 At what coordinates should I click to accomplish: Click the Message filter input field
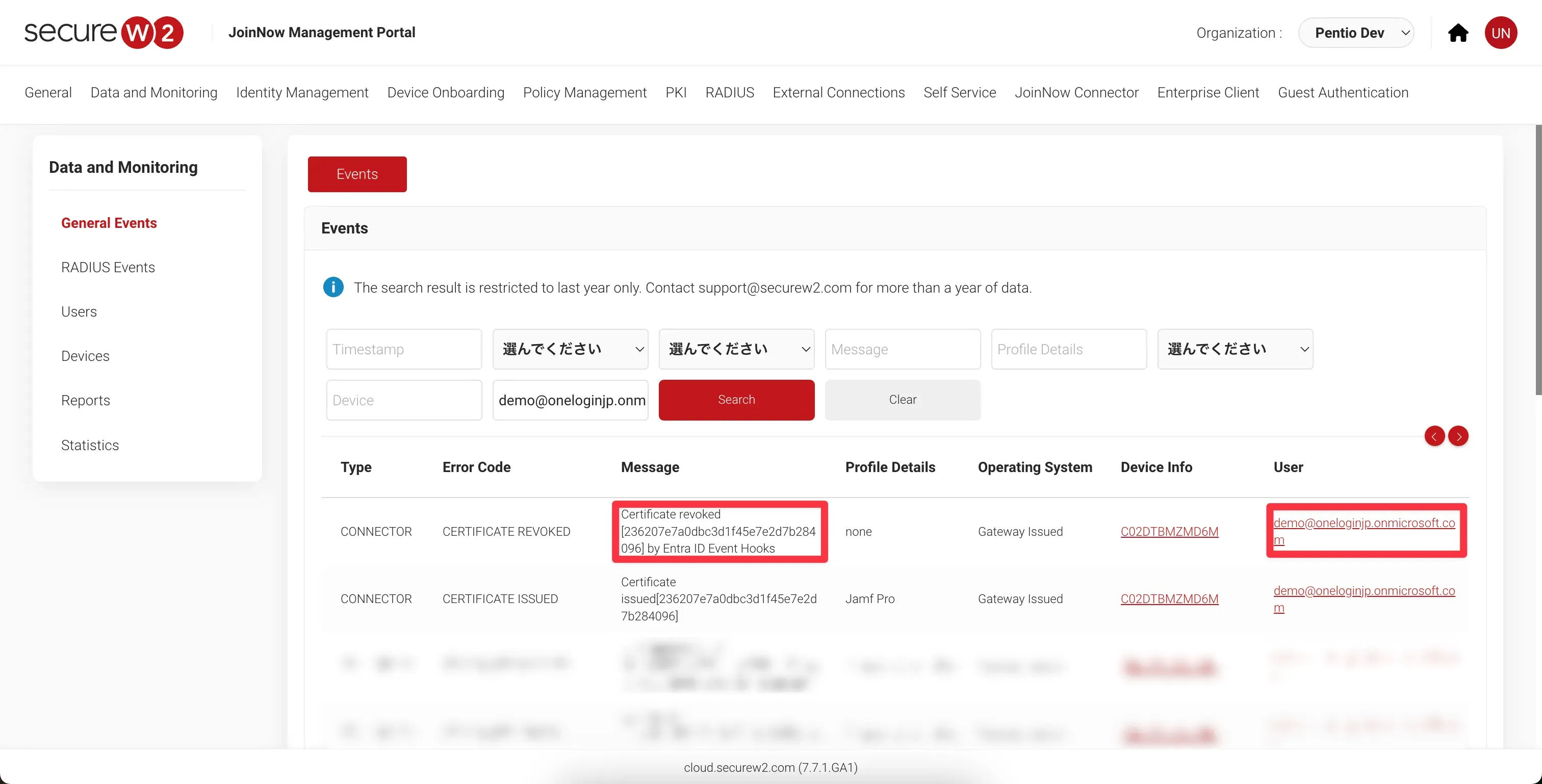[902, 349]
